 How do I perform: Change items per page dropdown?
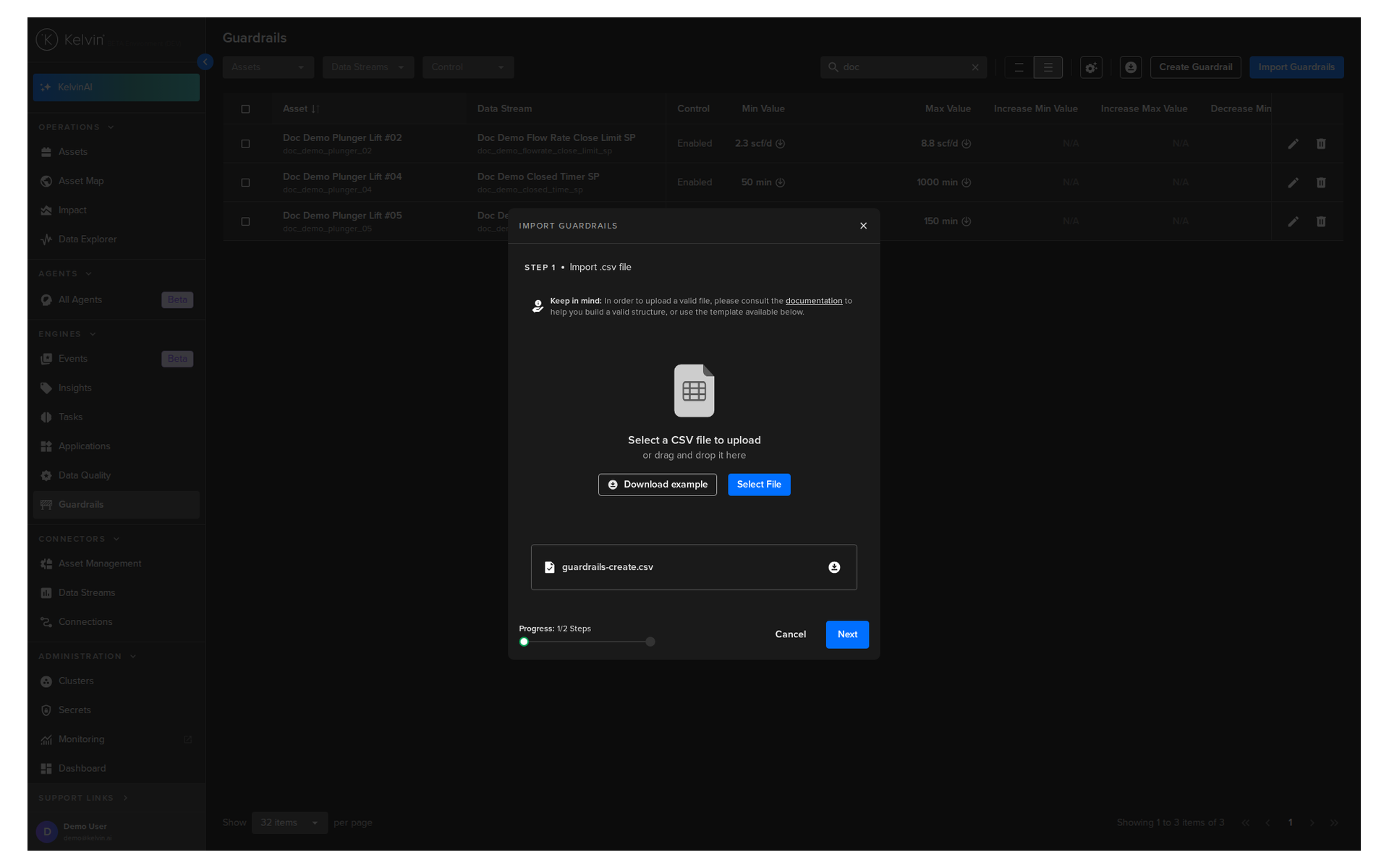(x=289, y=823)
